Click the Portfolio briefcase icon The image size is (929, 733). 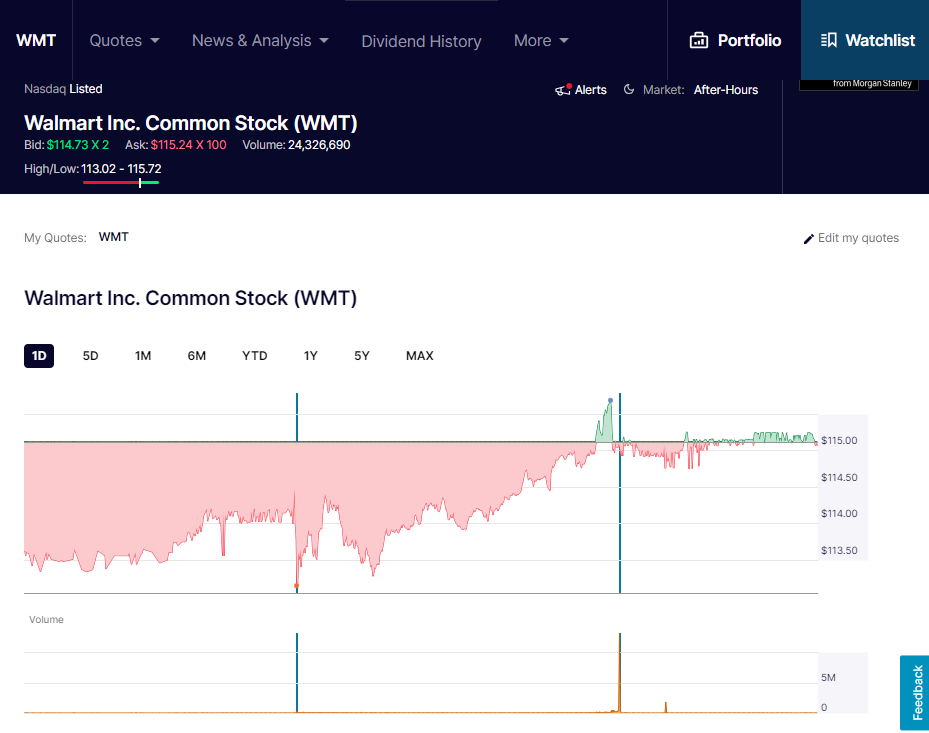pyautogui.click(x=699, y=40)
